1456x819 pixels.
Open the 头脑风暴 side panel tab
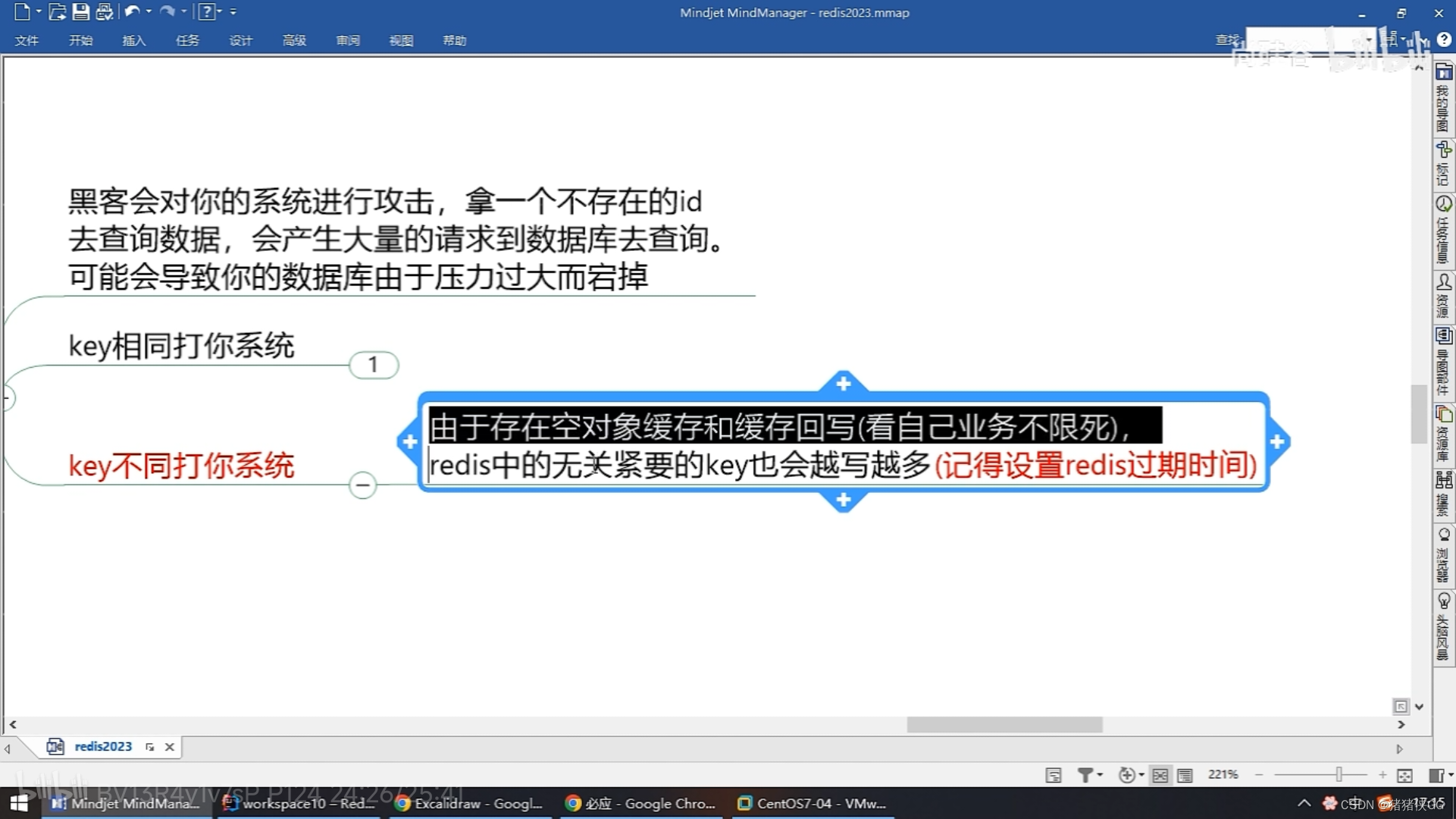tap(1443, 628)
